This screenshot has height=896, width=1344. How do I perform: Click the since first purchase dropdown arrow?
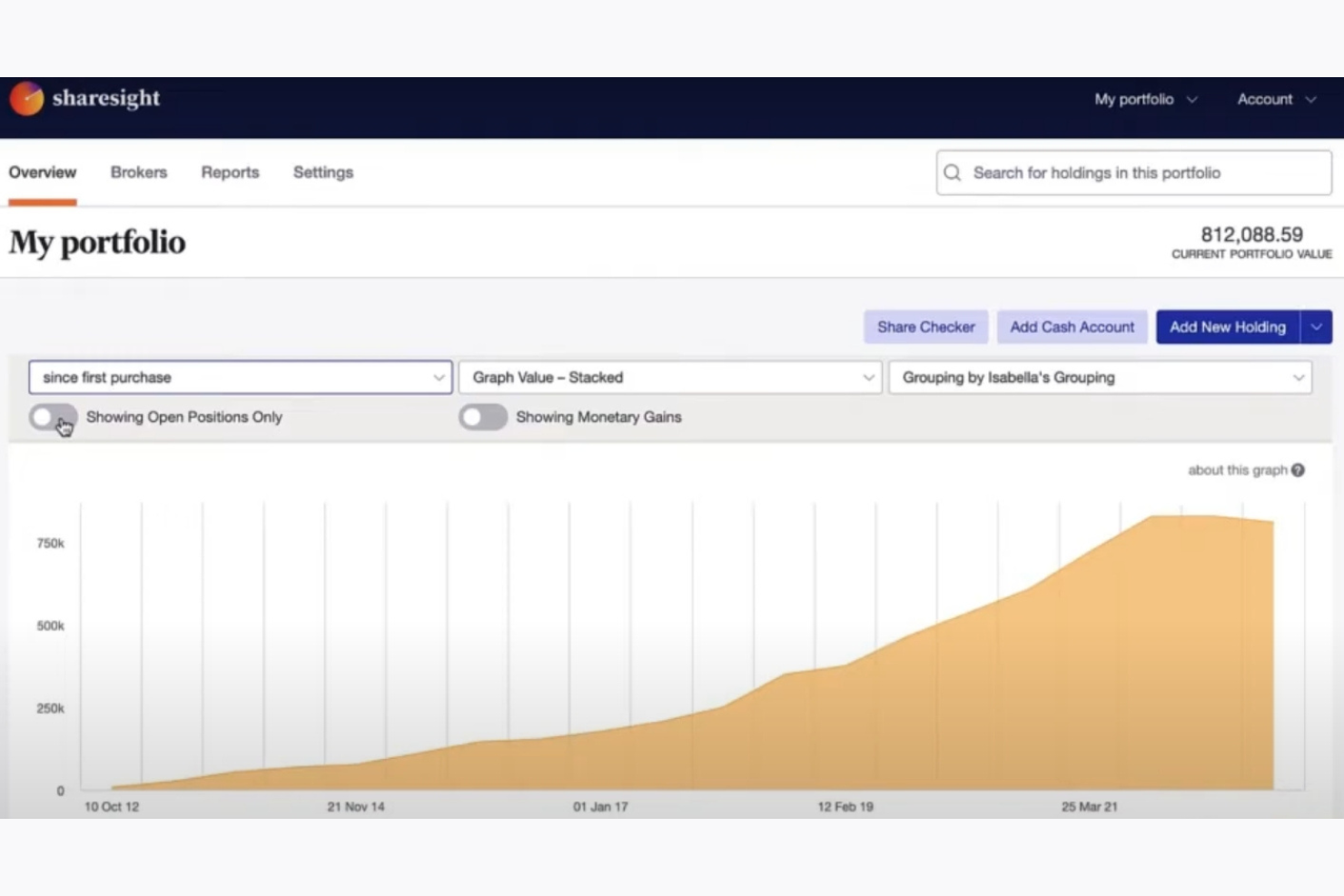pyautogui.click(x=440, y=377)
